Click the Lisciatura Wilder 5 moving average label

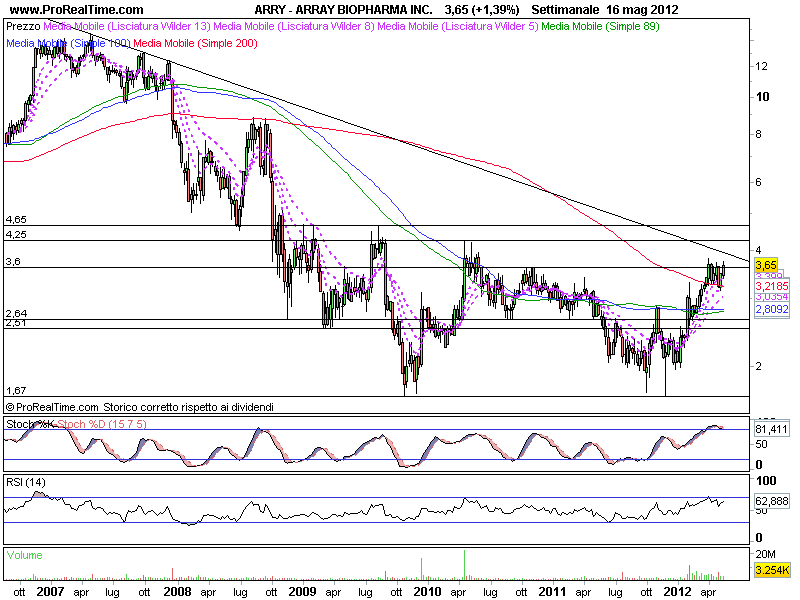[x=458, y=26]
